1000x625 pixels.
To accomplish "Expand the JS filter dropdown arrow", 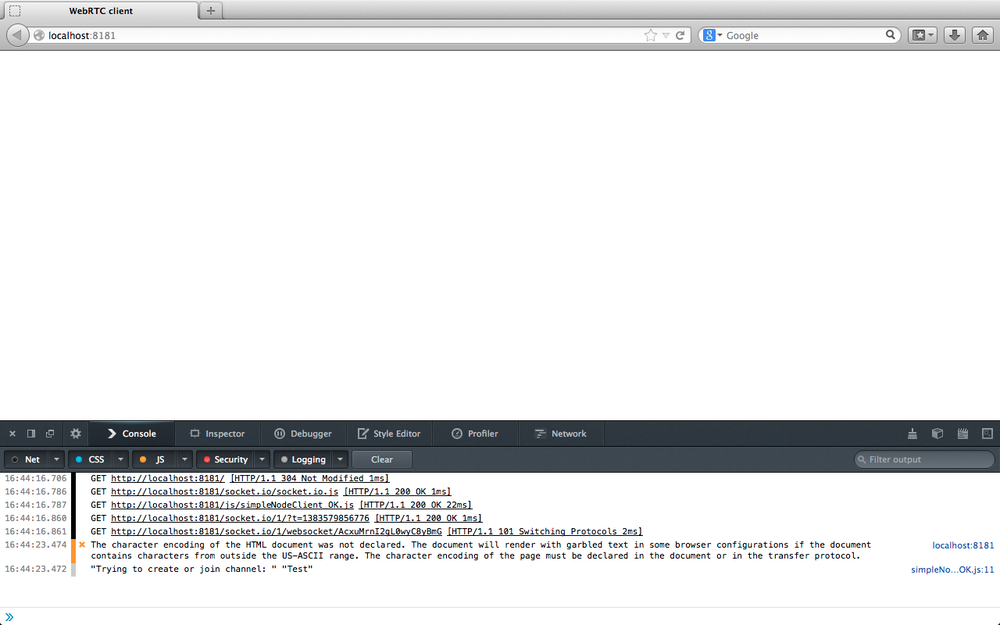I will [186, 460].
